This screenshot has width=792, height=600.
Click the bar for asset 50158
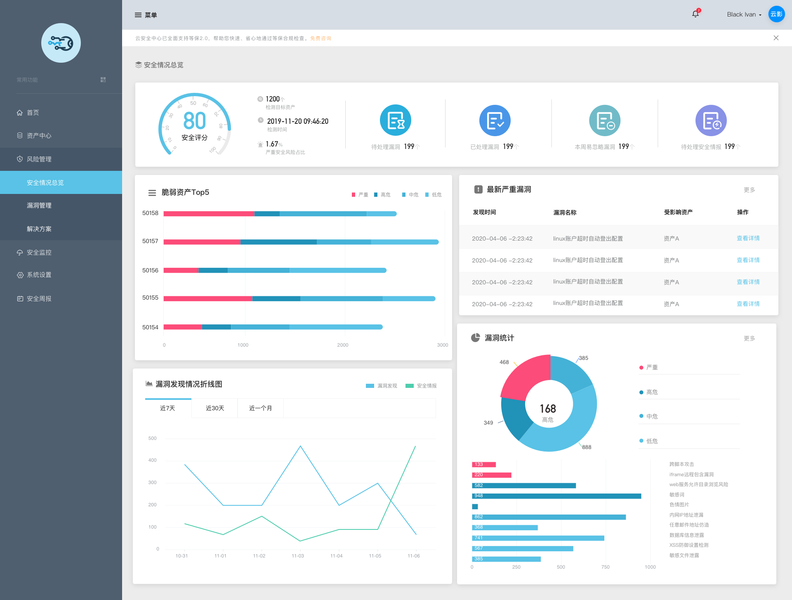click(x=280, y=214)
